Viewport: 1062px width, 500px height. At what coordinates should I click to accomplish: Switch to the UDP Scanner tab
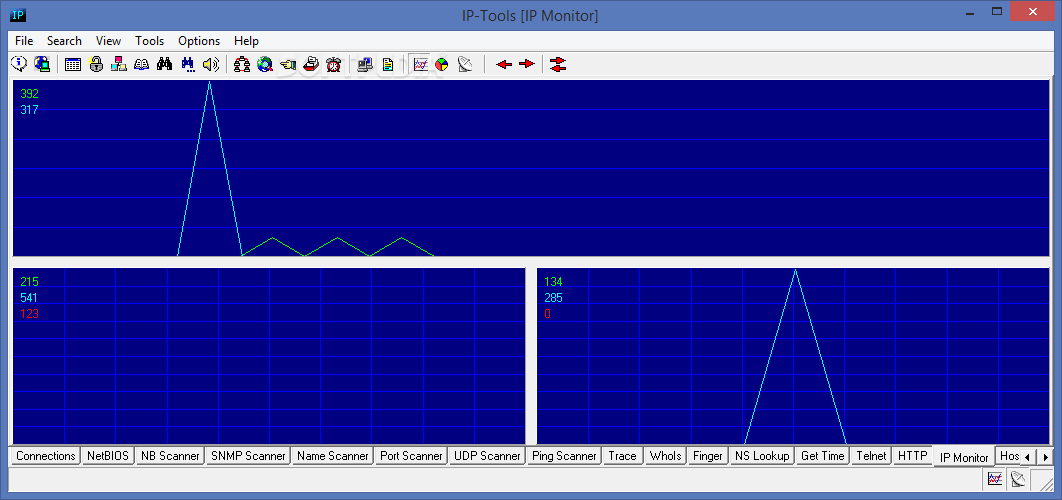(487, 456)
